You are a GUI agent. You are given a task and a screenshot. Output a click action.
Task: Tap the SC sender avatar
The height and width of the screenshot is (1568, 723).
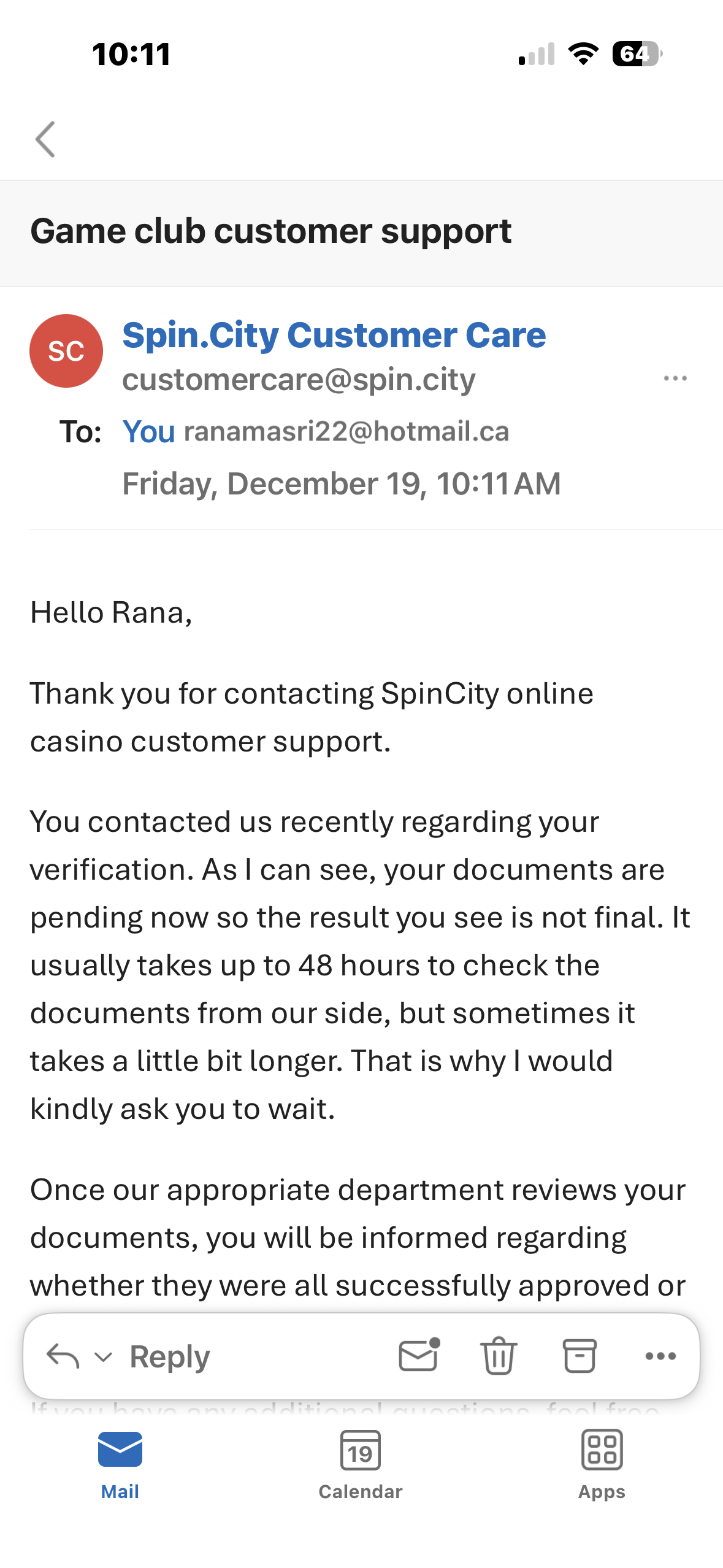tap(66, 351)
